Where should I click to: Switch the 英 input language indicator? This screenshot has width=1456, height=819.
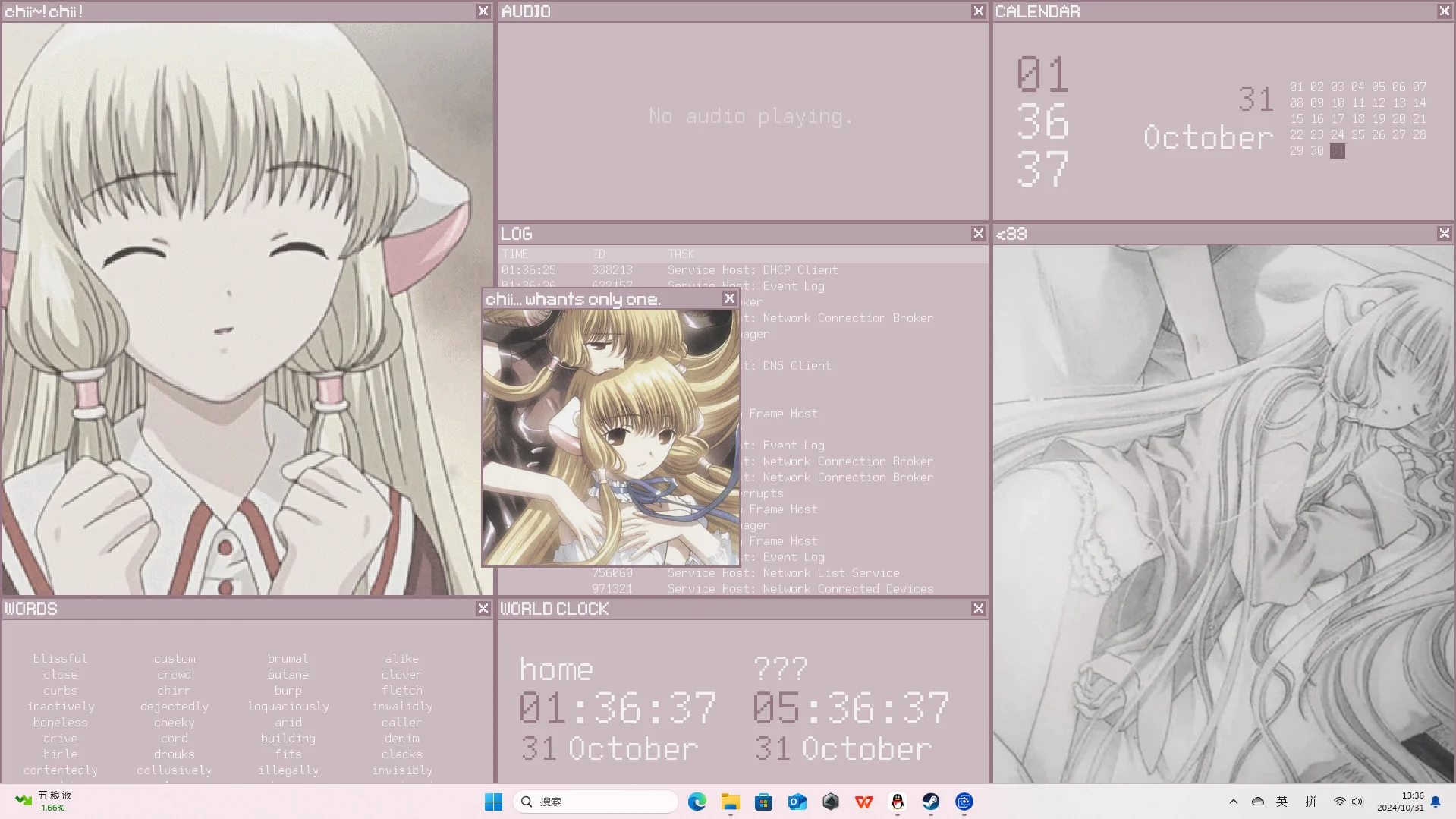1281,802
